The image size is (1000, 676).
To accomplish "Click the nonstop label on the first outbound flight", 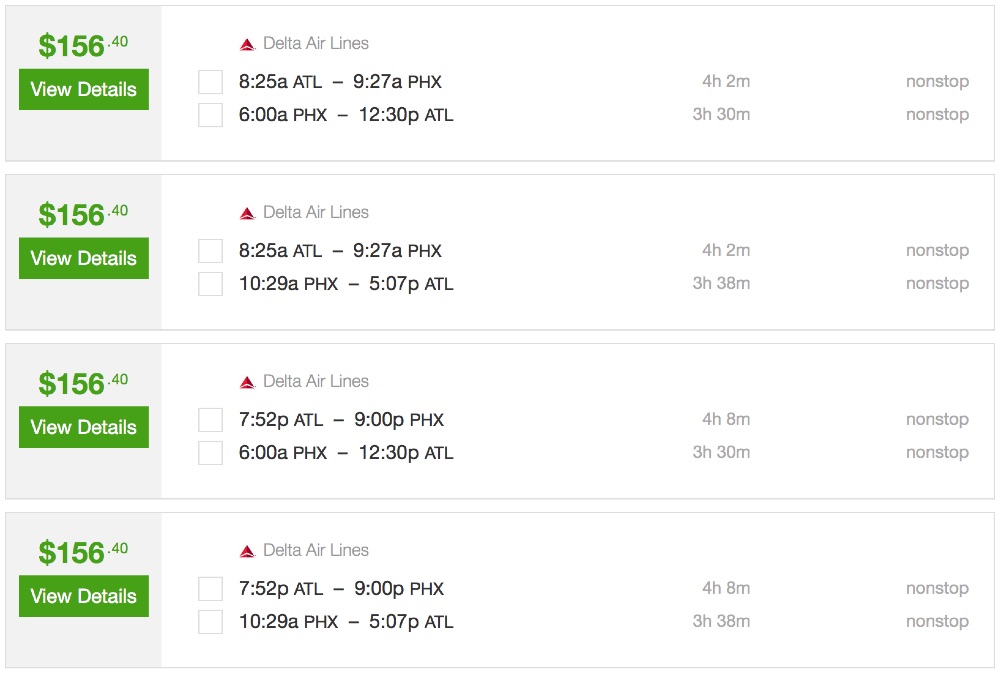I will pyautogui.click(x=937, y=81).
